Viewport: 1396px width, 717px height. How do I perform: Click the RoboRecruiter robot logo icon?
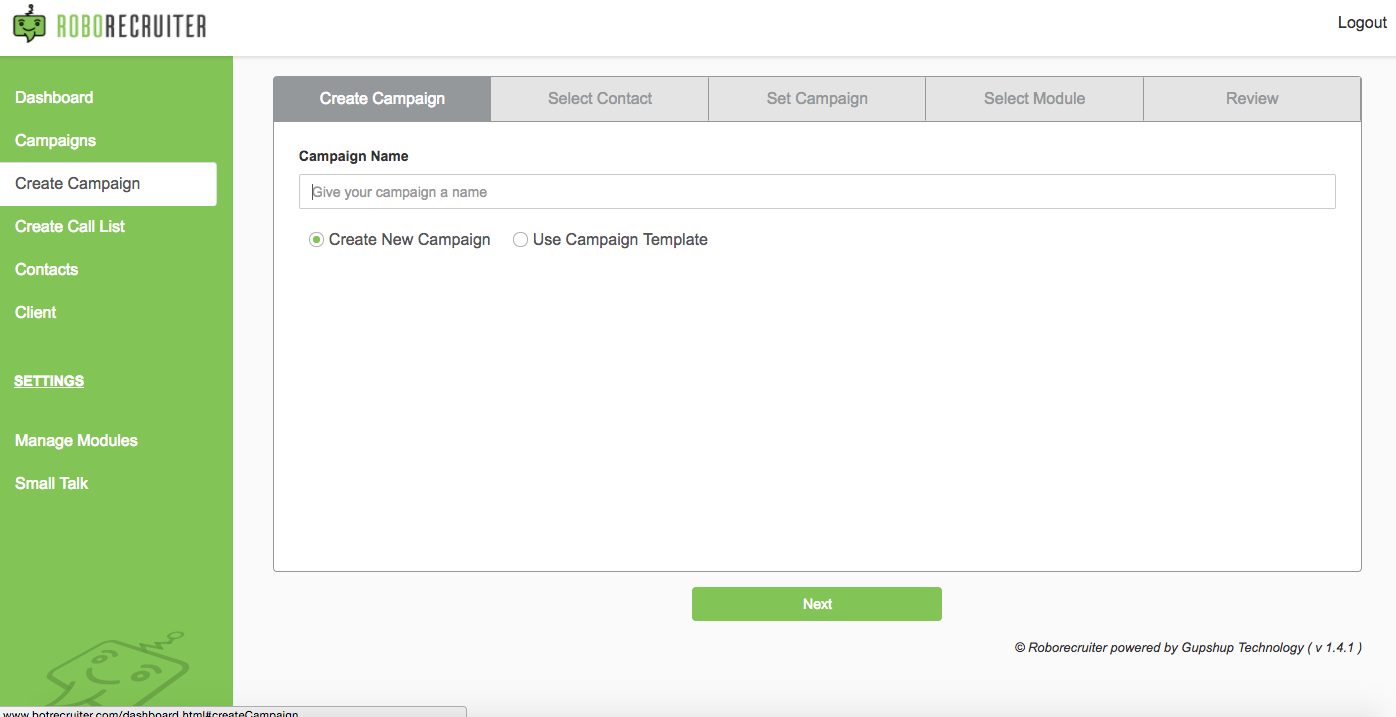click(30, 24)
